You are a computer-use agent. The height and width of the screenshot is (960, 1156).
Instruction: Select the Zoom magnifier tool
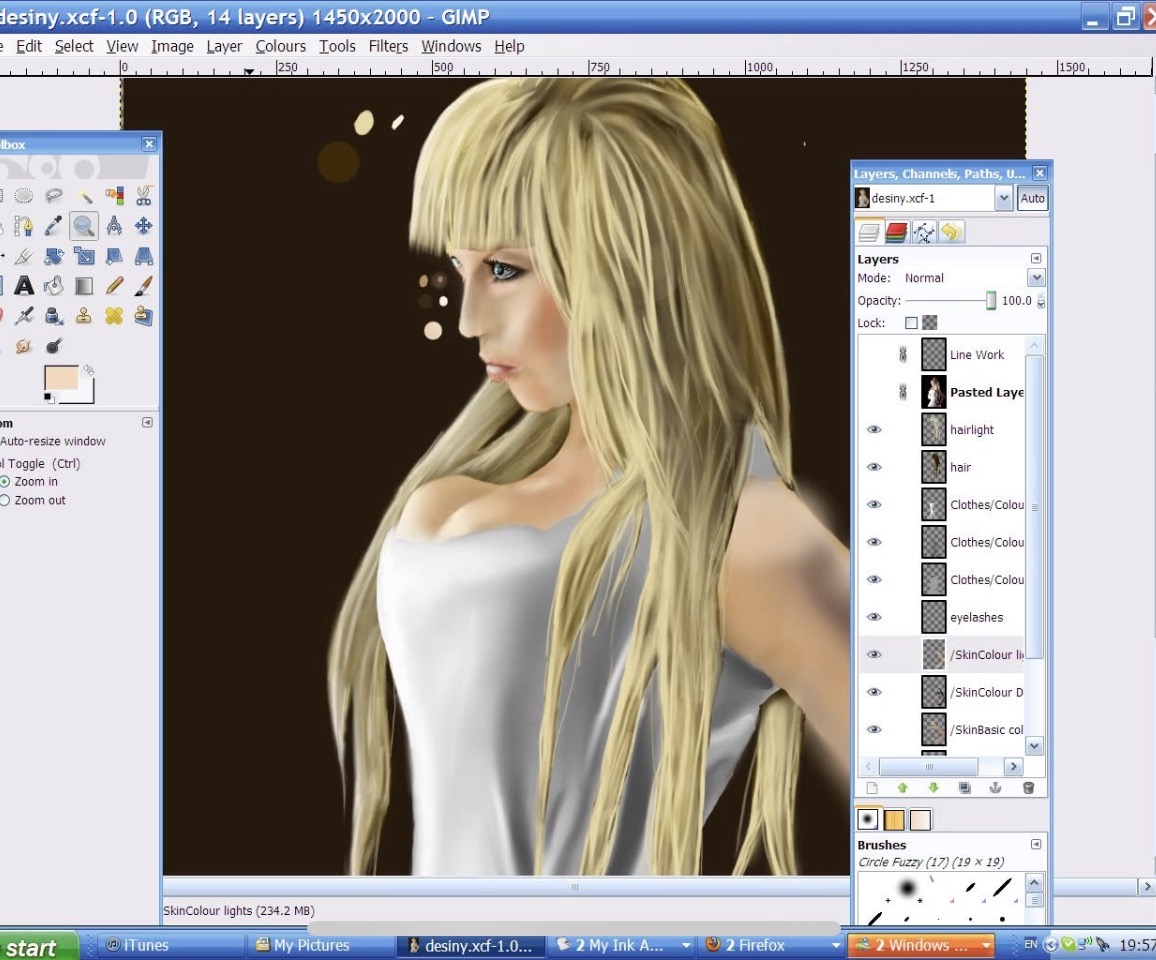(x=84, y=226)
